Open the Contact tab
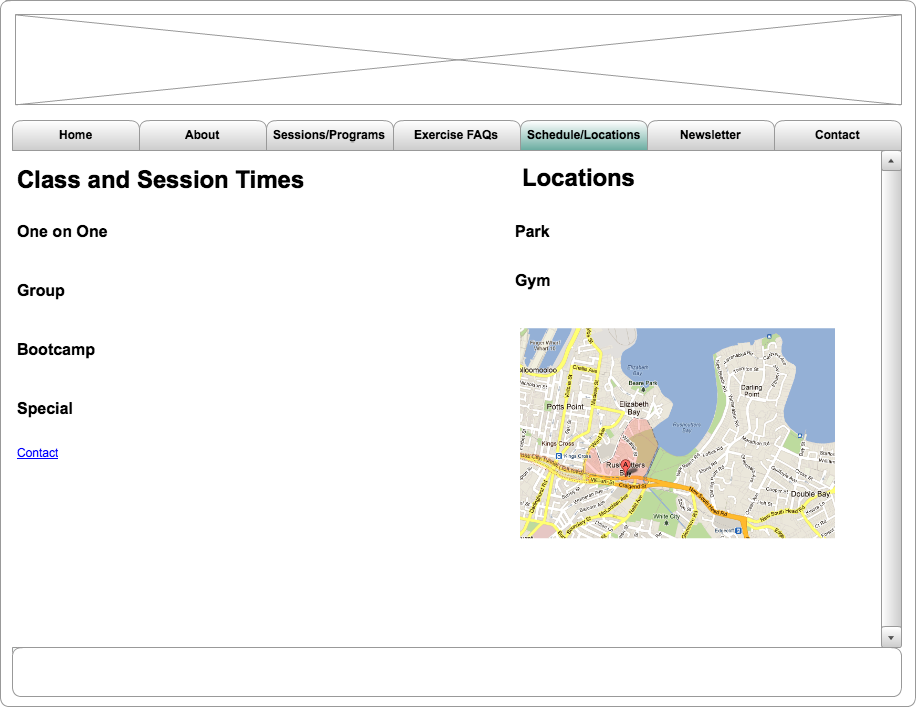The width and height of the screenshot is (916, 707). (837, 134)
